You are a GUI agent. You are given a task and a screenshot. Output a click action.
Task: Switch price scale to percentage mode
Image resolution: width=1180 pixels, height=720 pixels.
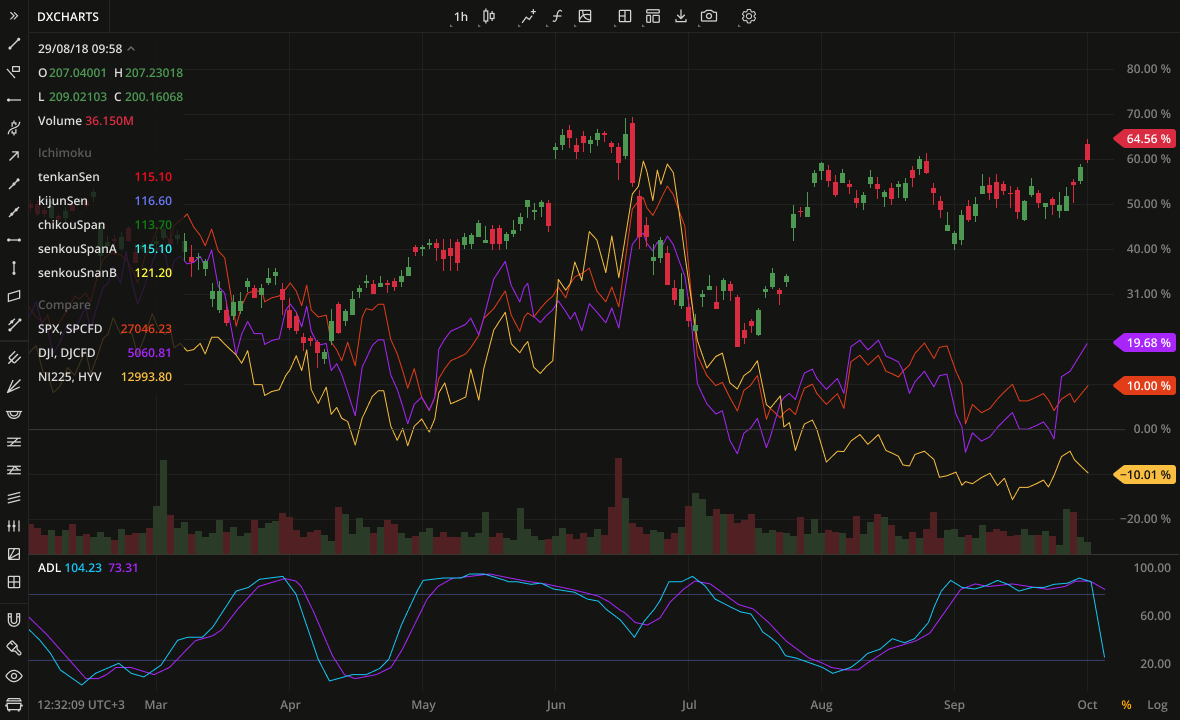click(1124, 705)
